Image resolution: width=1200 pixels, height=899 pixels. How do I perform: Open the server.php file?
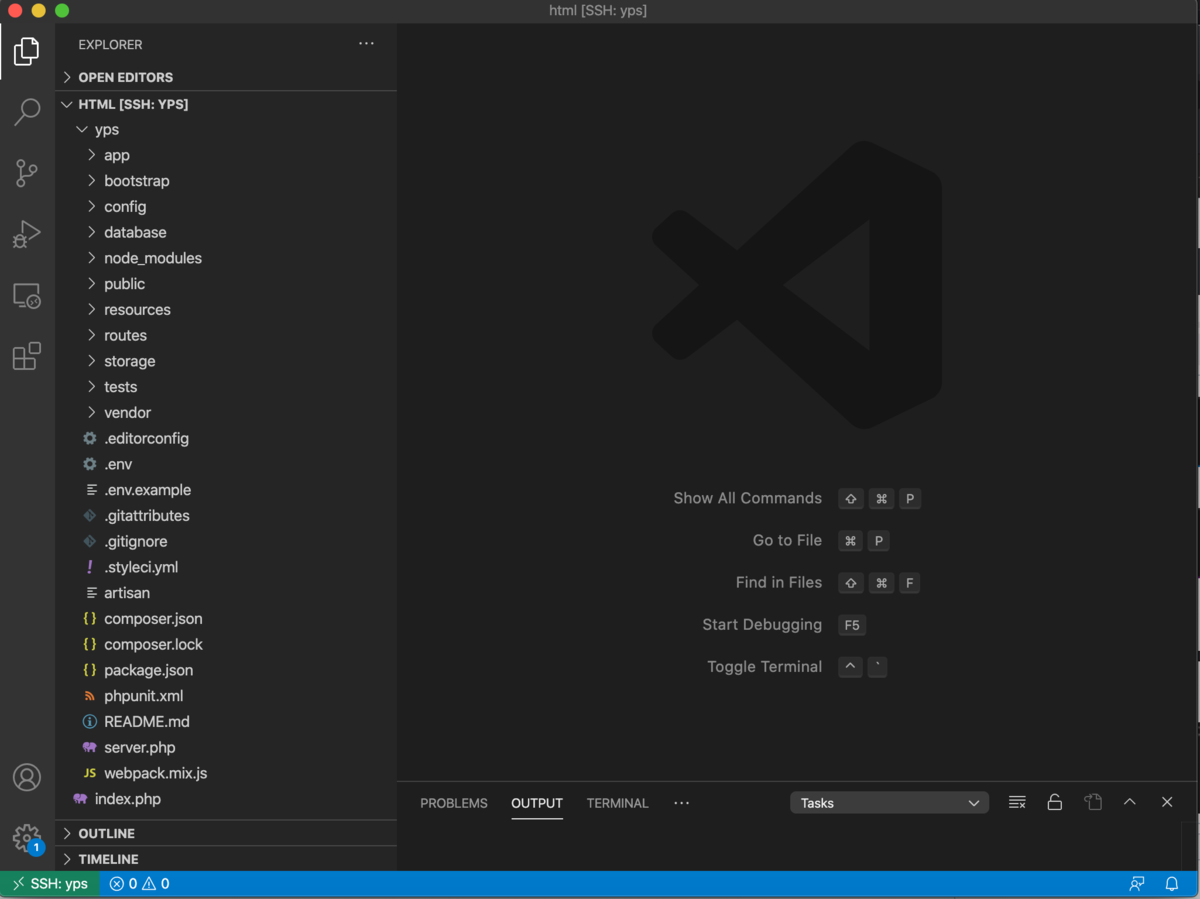pyautogui.click(x=226, y=747)
